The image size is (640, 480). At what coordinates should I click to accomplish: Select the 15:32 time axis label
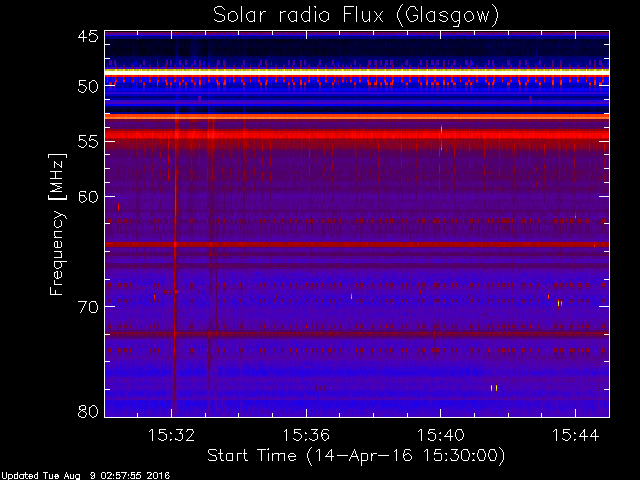[x=171, y=435]
